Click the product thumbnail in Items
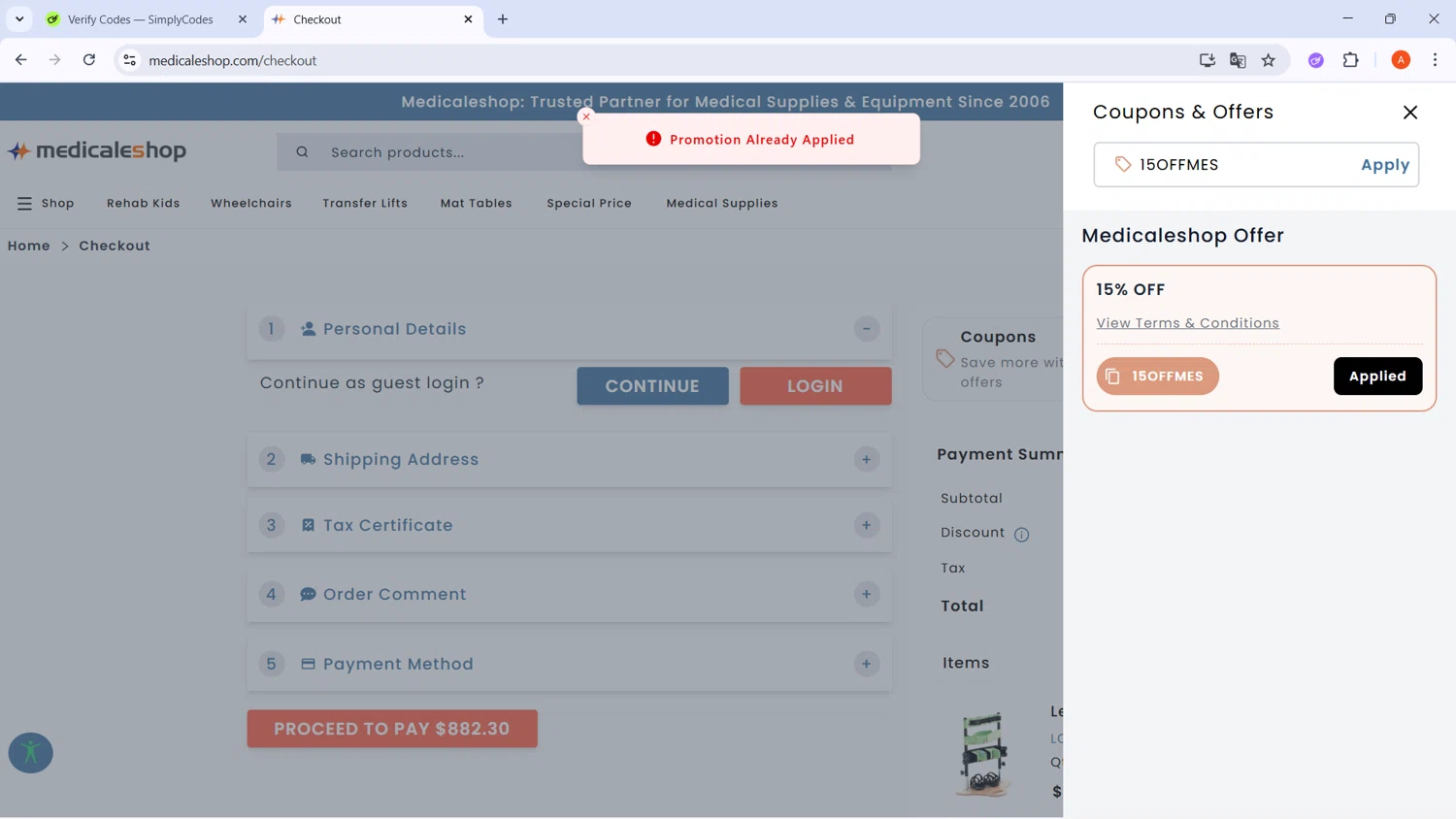This screenshot has width=1456, height=819. pos(983,754)
